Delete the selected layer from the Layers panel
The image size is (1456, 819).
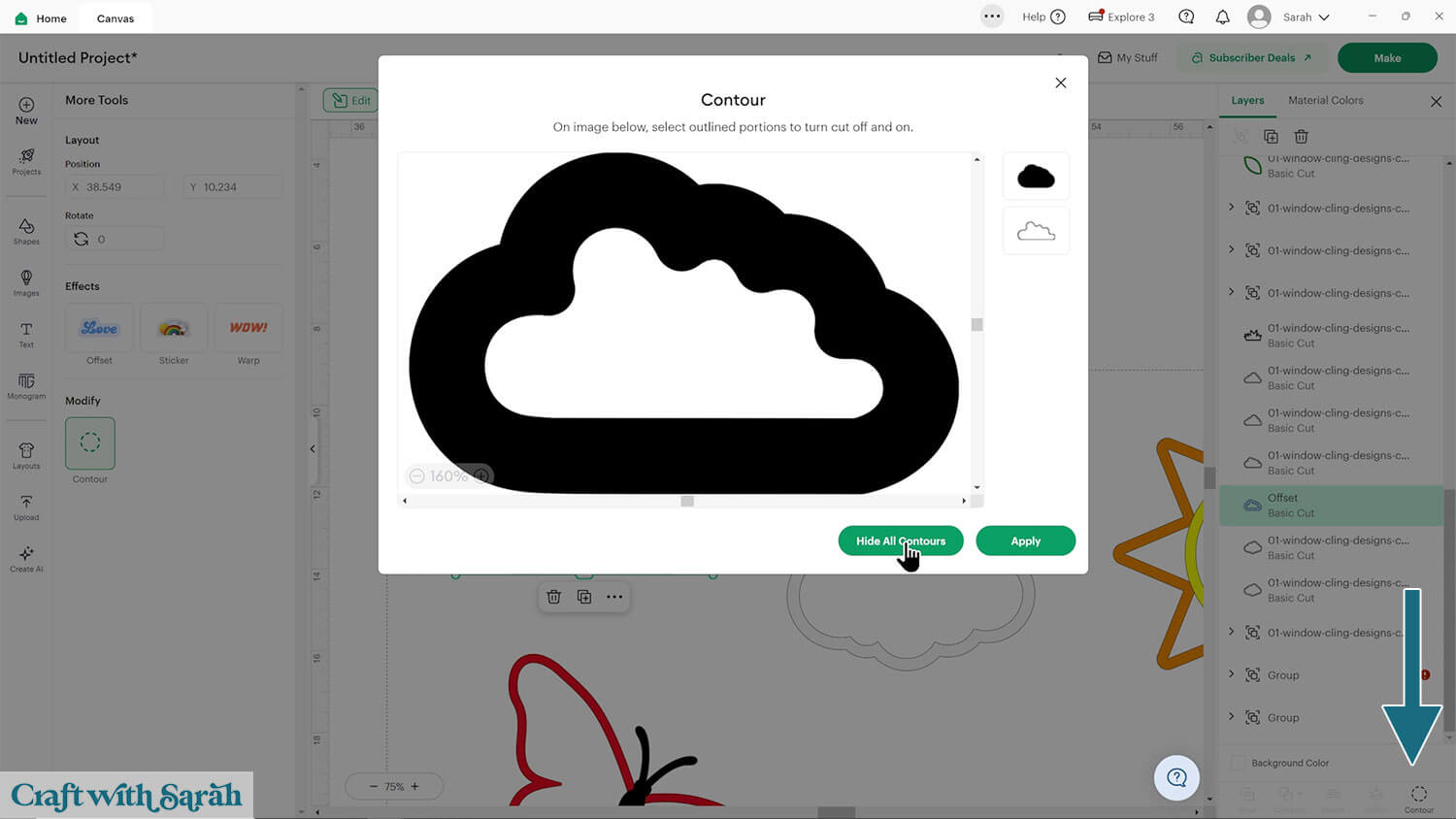point(1301,137)
